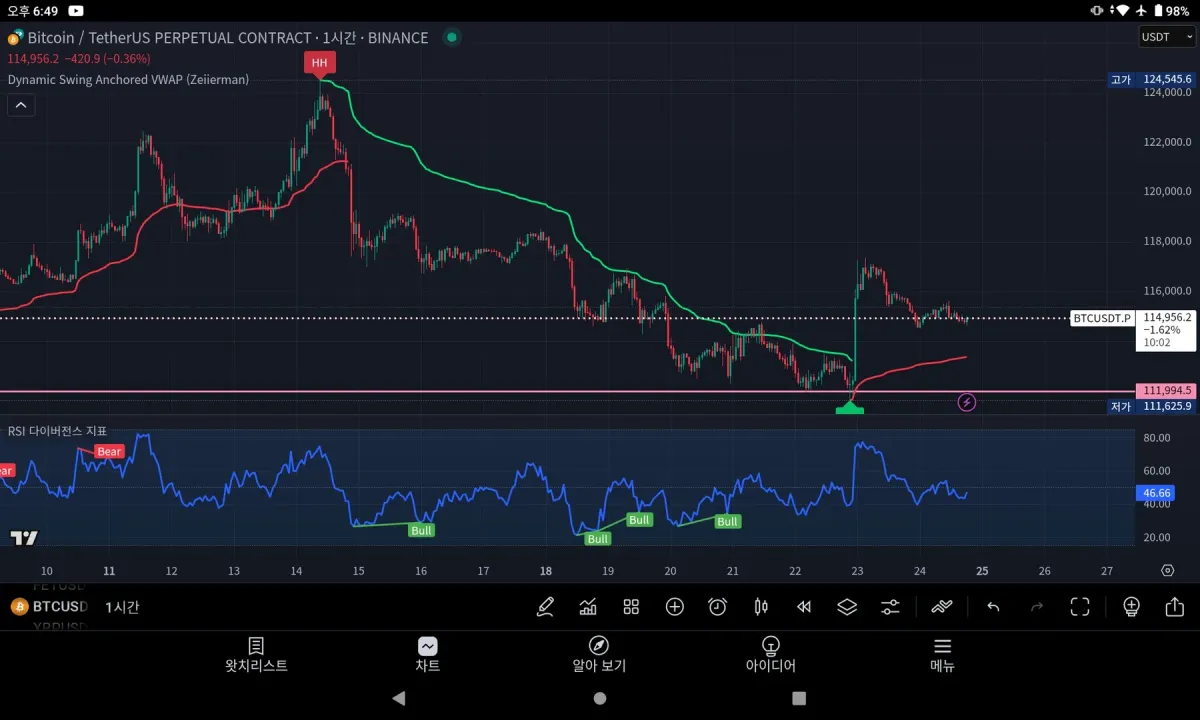Tap the 114,956.2 last price label

click(x=1166, y=316)
